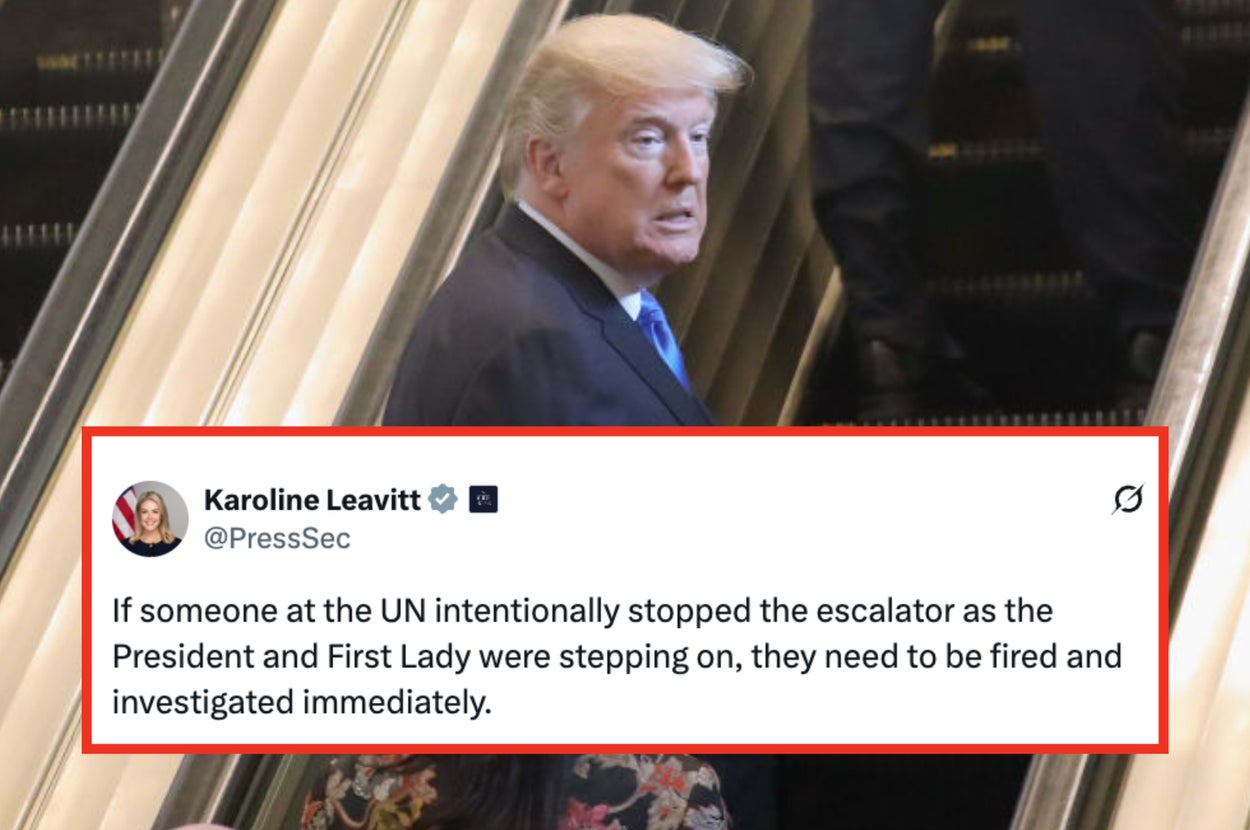
Task: Click the verified checkmark badge
Action: [x=443, y=498]
